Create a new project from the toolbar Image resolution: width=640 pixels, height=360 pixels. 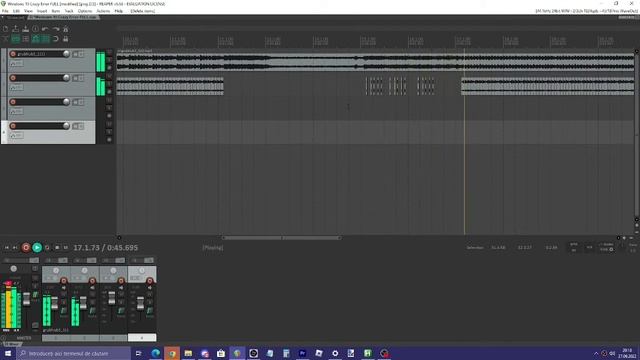[x=5, y=29]
